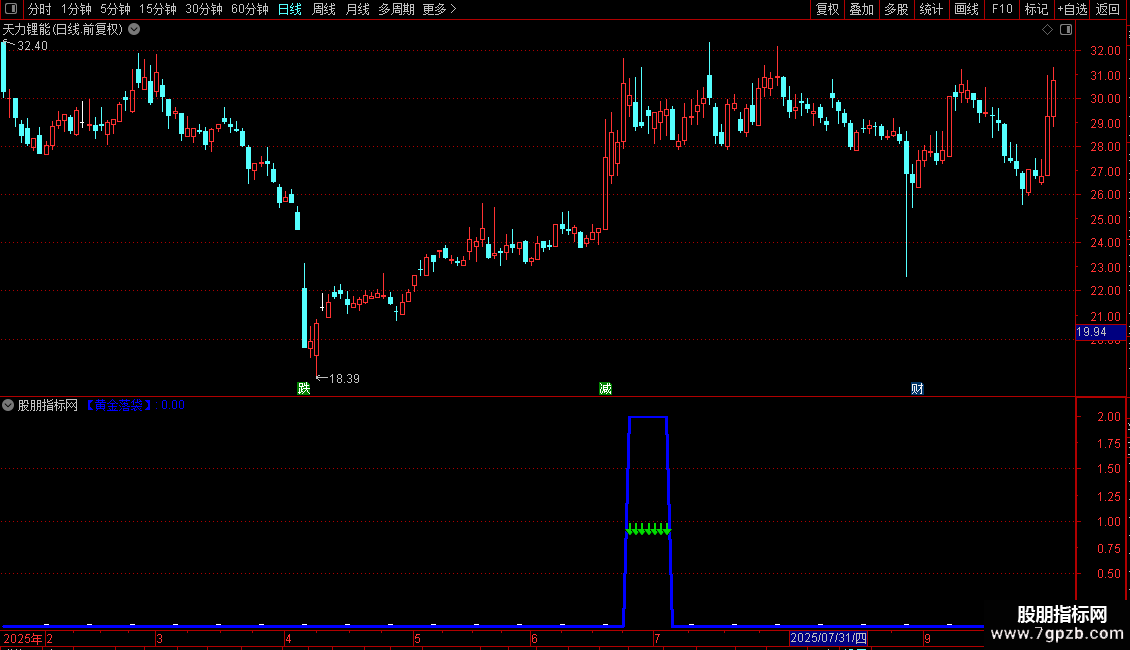Click the 18.39 low price label
This screenshot has width=1130, height=650.
(x=344, y=378)
